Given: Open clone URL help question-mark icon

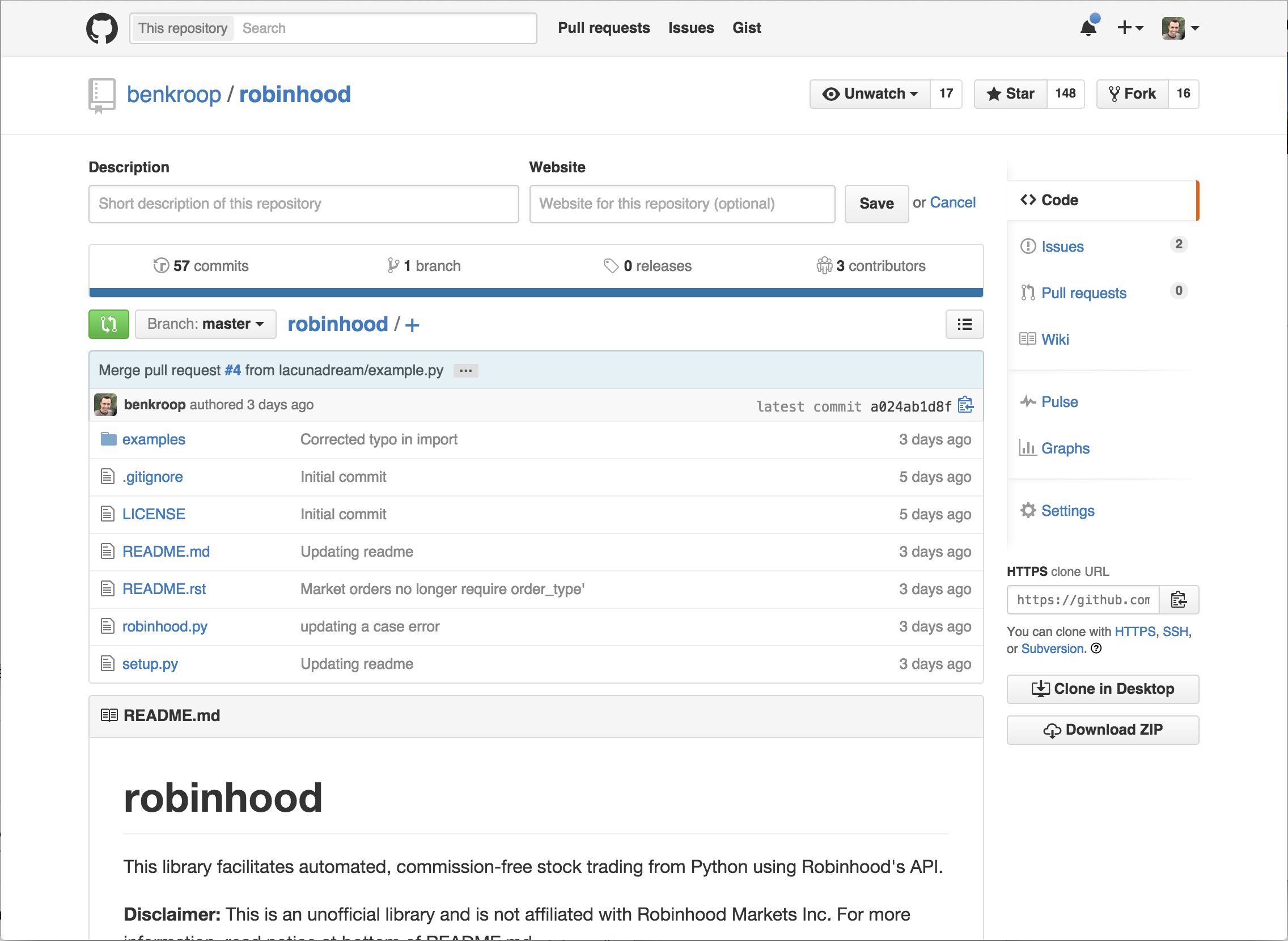Looking at the screenshot, I should click(1096, 648).
